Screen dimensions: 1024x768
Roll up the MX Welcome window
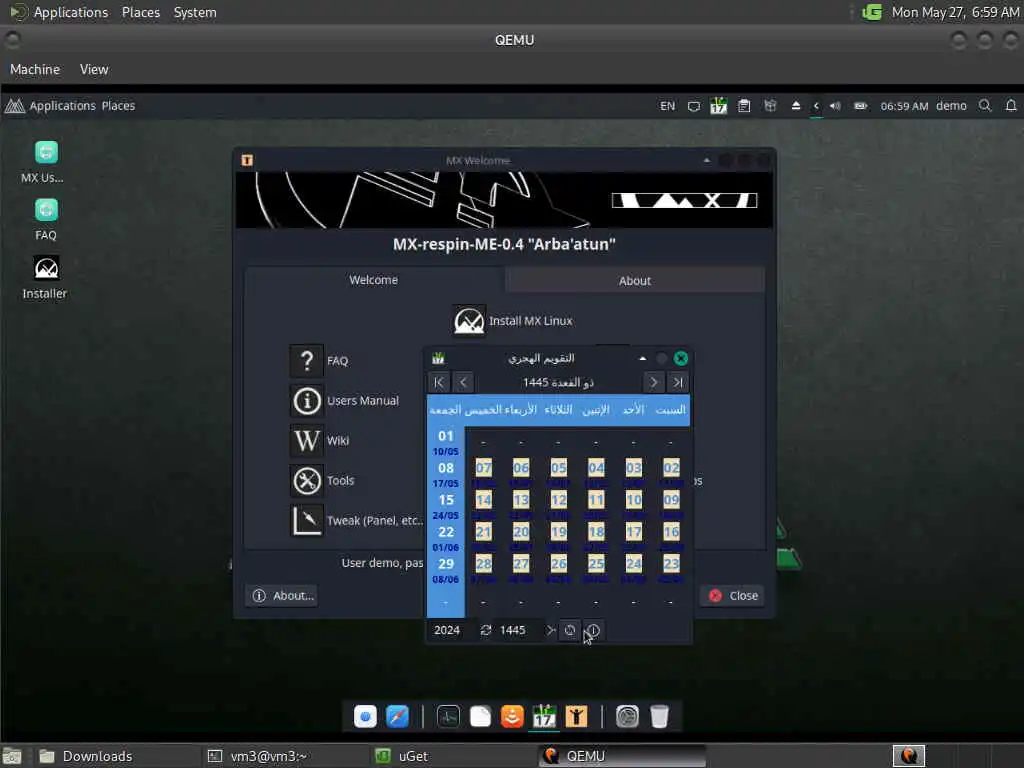click(x=707, y=160)
